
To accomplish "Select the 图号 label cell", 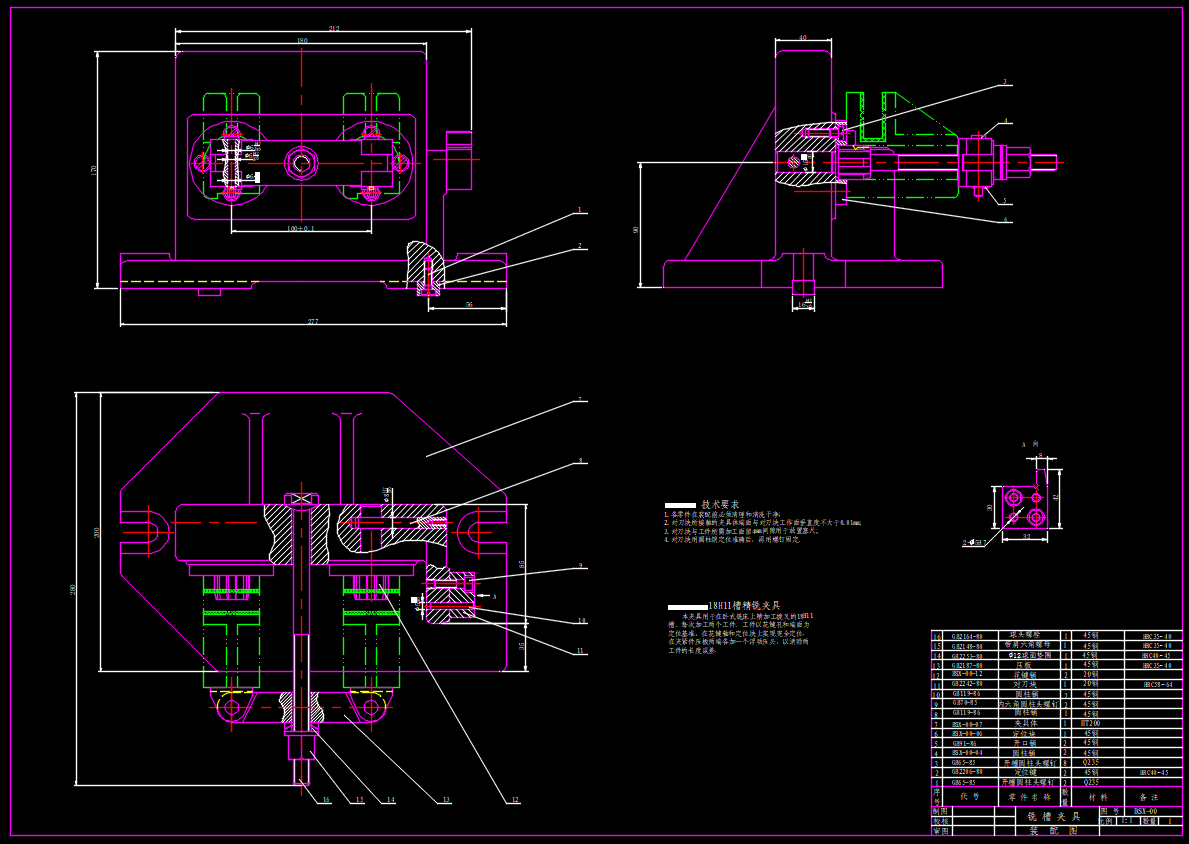I will [1111, 811].
